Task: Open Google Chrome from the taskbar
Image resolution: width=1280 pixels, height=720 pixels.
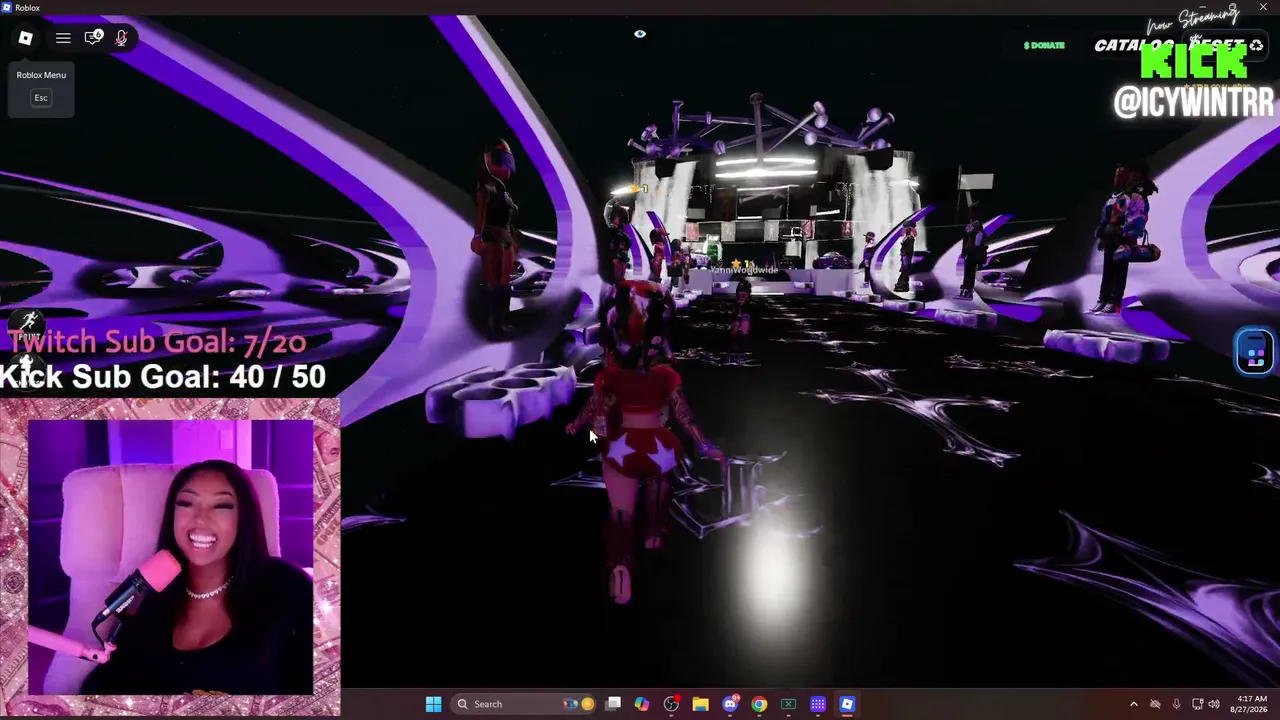Action: coord(759,704)
